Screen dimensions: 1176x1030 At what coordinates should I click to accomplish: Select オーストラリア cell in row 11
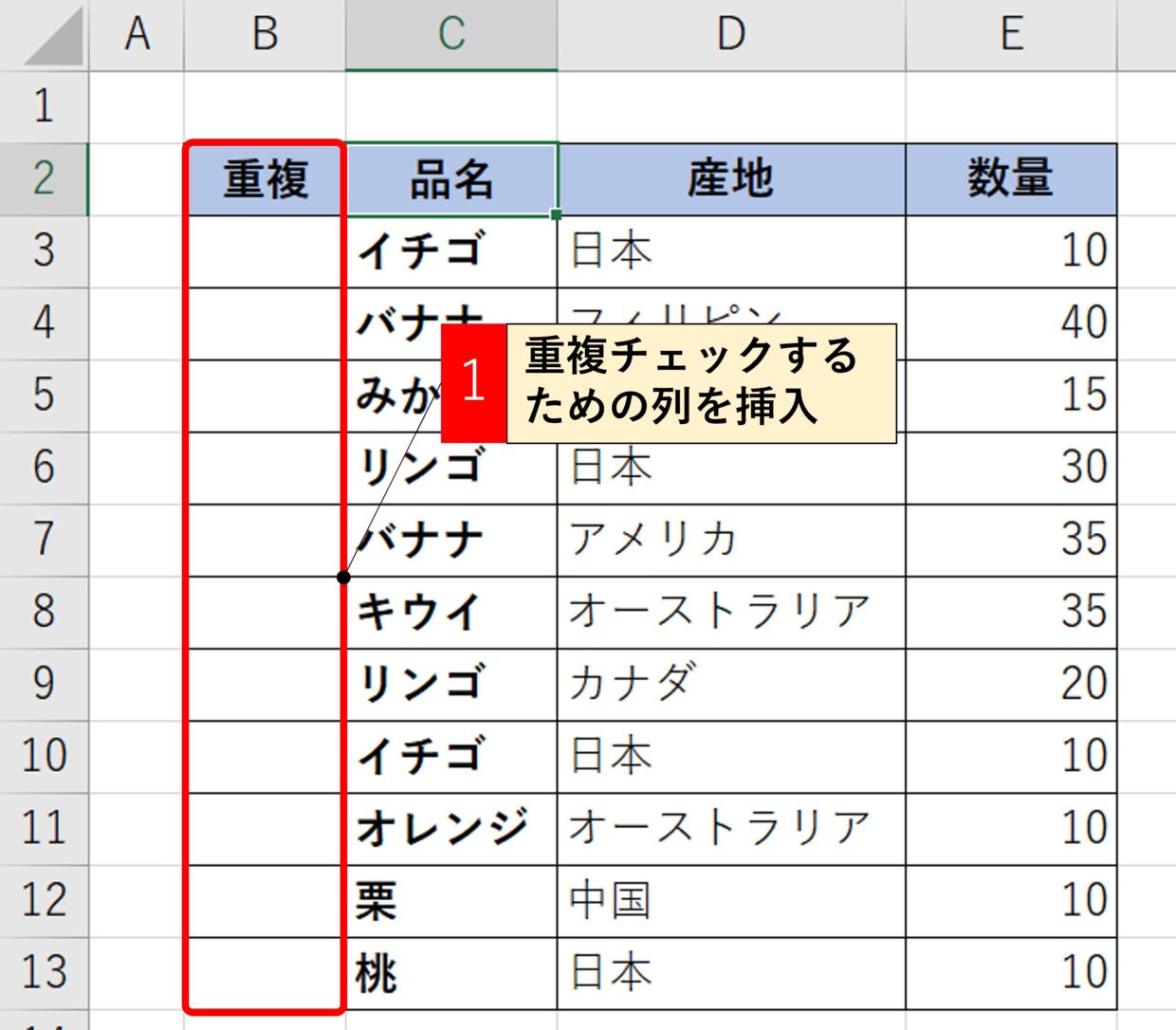tap(731, 828)
